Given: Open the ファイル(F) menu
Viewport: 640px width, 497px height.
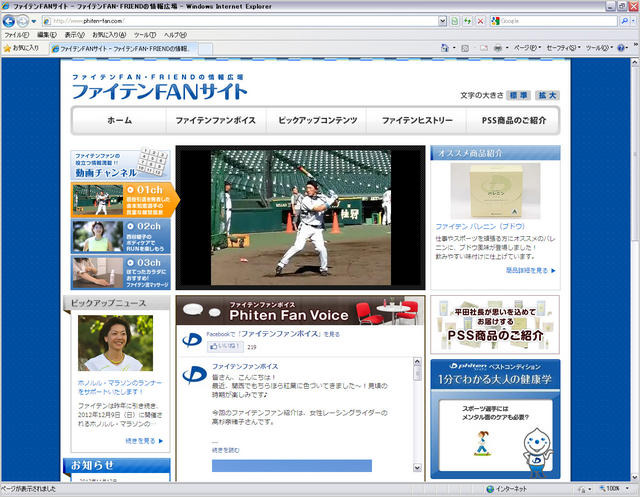Looking at the screenshot, I should [17, 35].
